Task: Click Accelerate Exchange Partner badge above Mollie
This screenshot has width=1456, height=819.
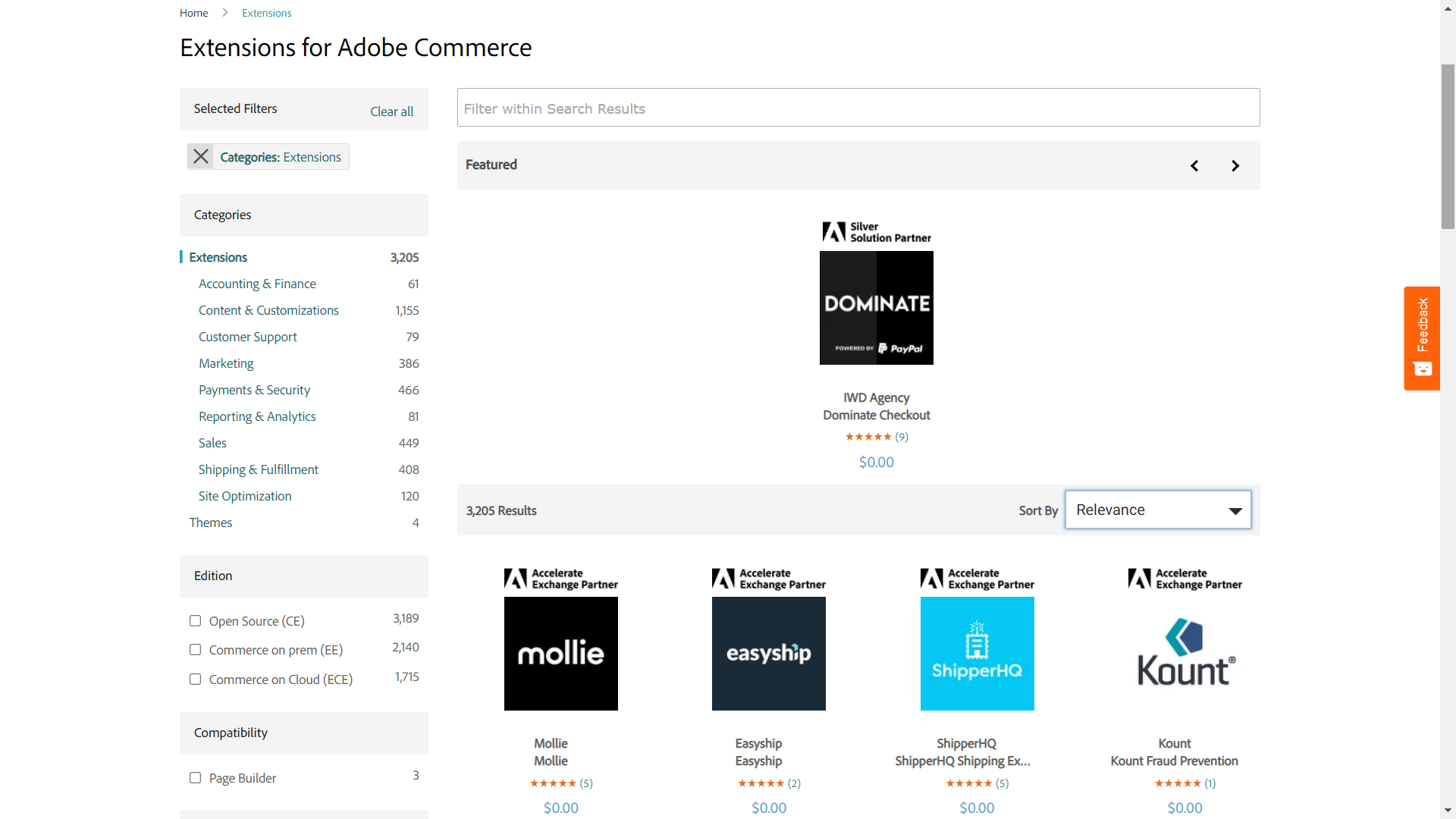Action: (561, 579)
